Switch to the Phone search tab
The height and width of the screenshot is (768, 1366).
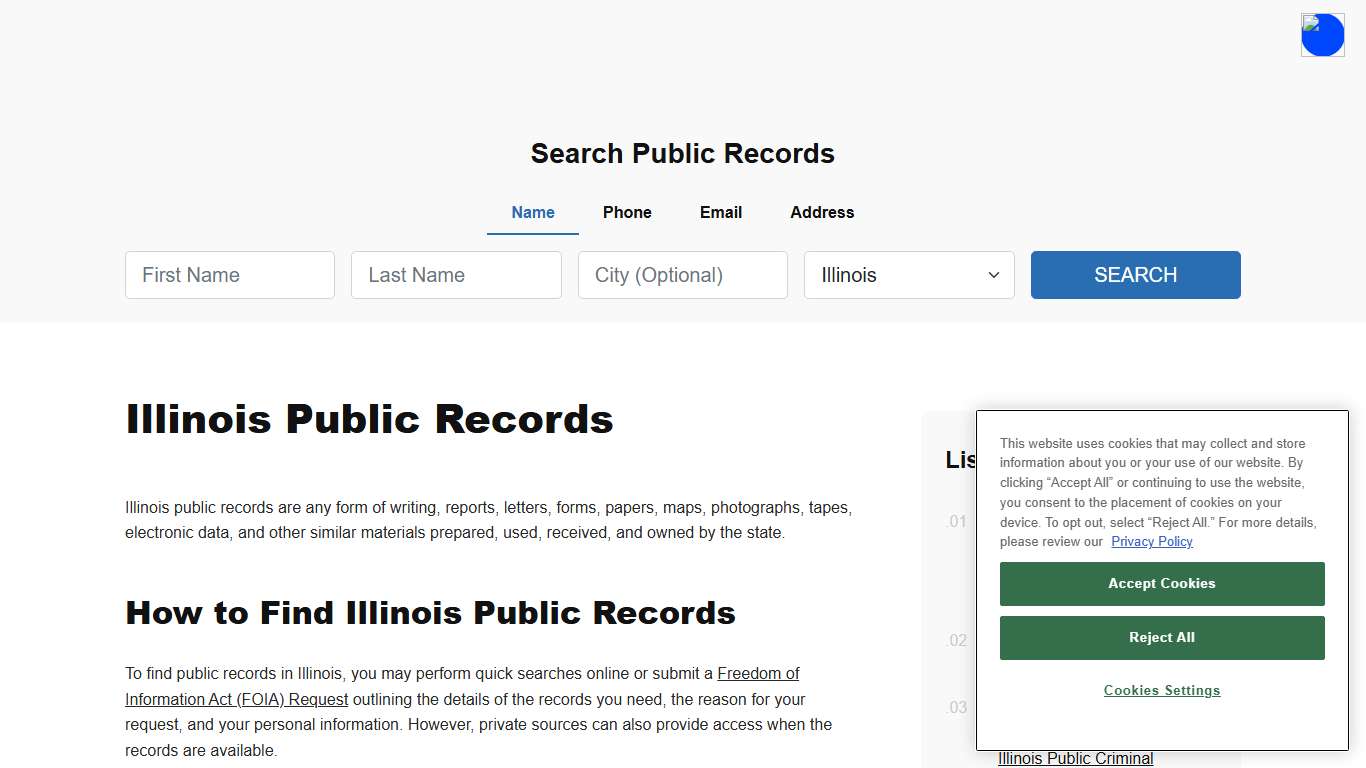pyautogui.click(x=627, y=212)
